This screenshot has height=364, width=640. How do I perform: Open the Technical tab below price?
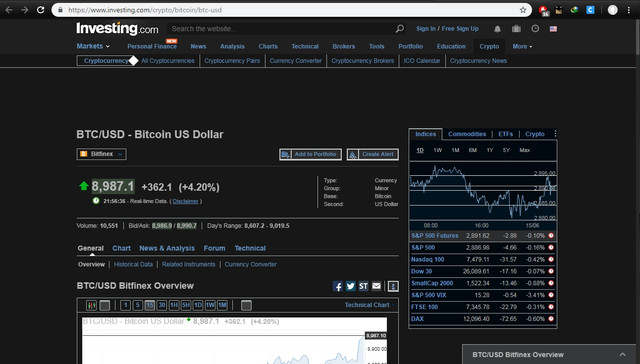[250, 248]
